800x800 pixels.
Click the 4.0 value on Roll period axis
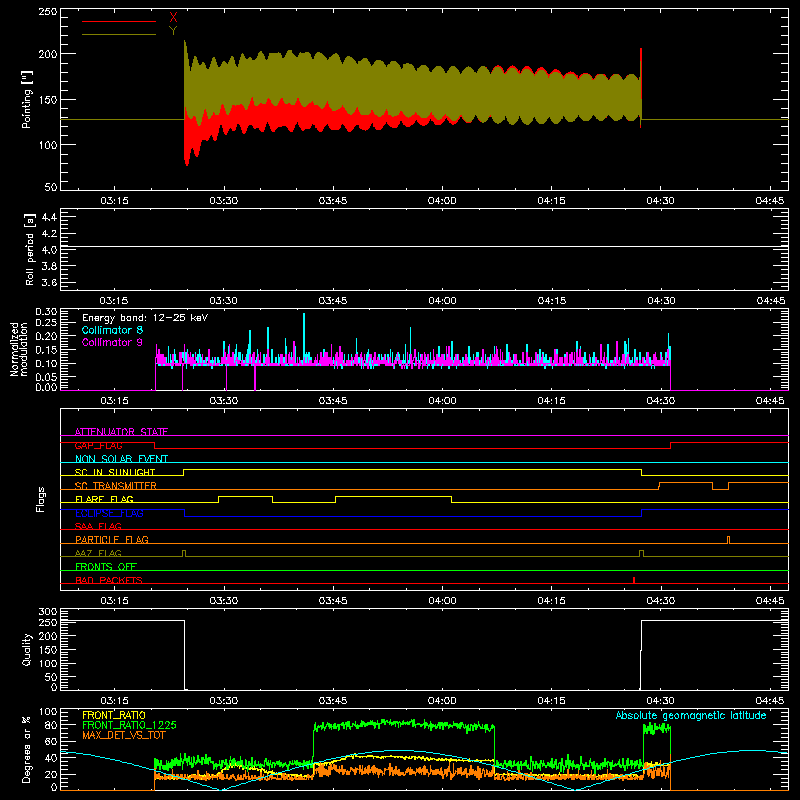tap(49, 250)
